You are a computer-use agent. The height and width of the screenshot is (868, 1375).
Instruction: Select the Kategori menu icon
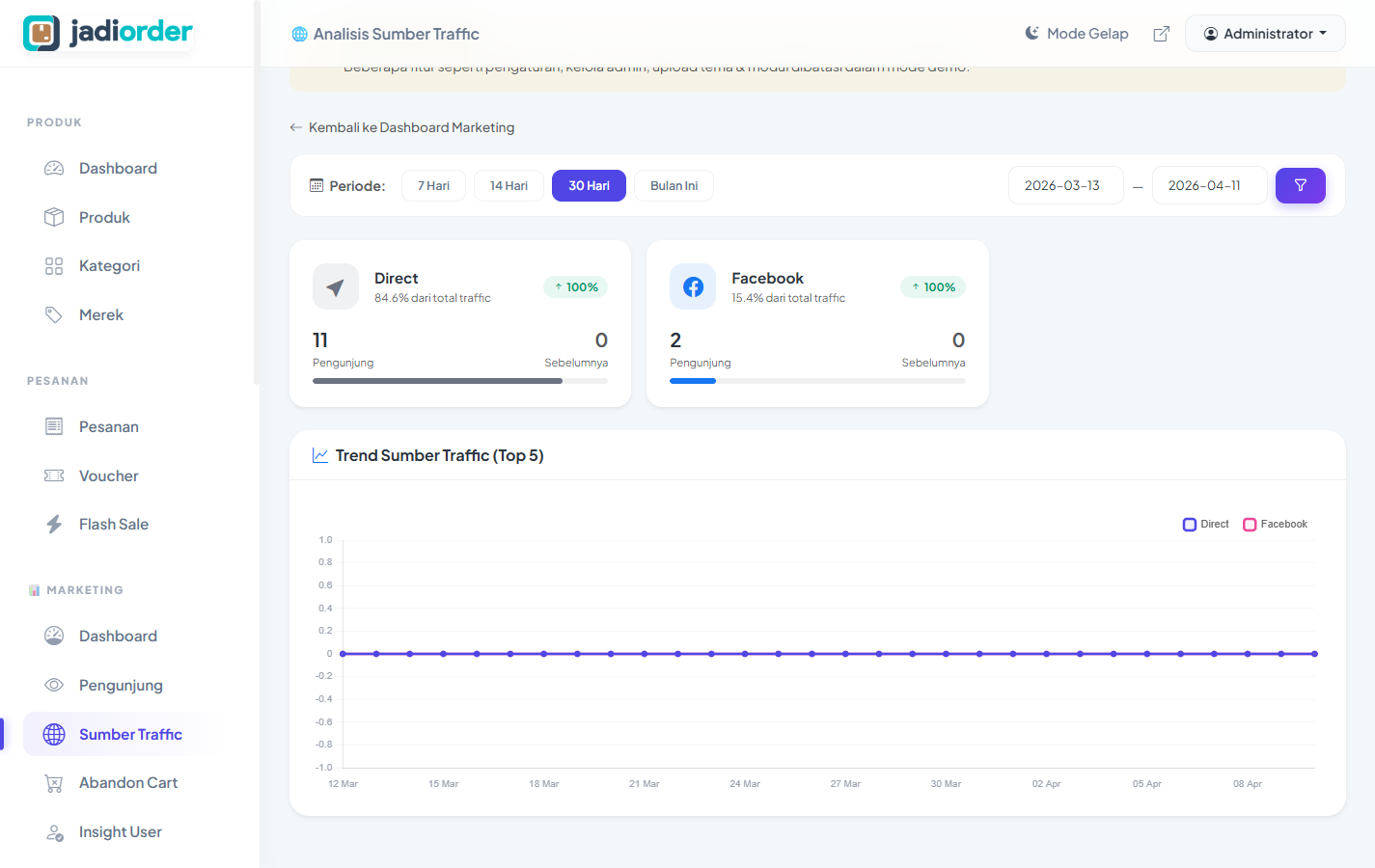55,265
